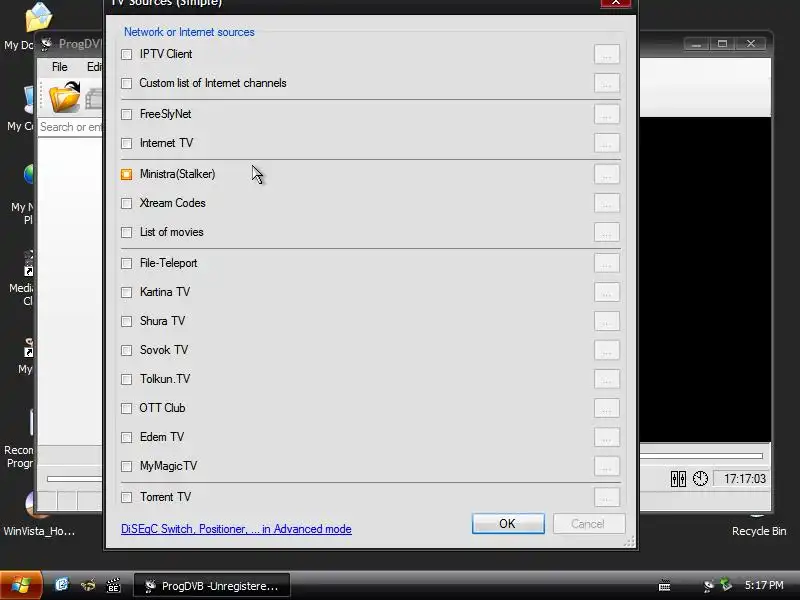The image size is (800, 600).
Task: Click the taskbar clock 5:17 PM
Action: click(x=764, y=585)
